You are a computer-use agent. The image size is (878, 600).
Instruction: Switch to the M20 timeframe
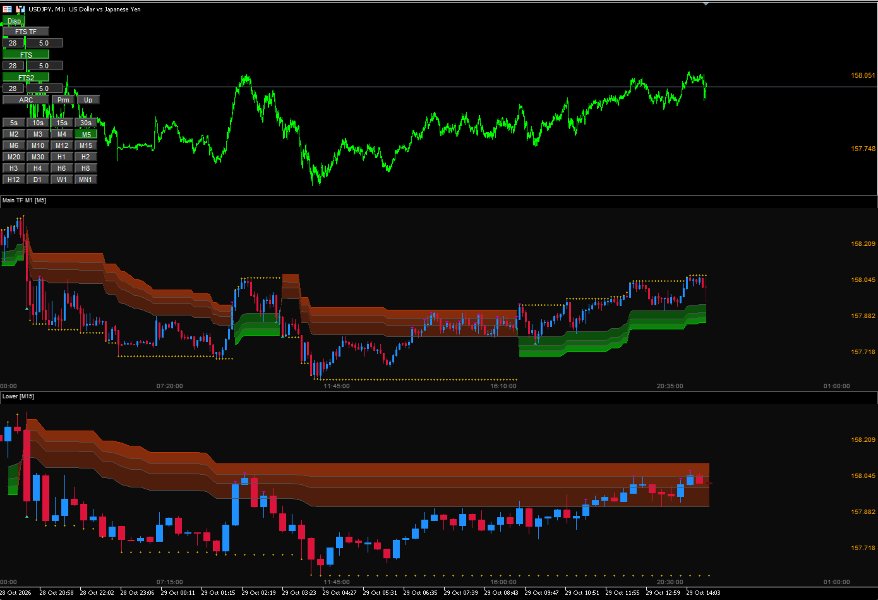pos(13,157)
